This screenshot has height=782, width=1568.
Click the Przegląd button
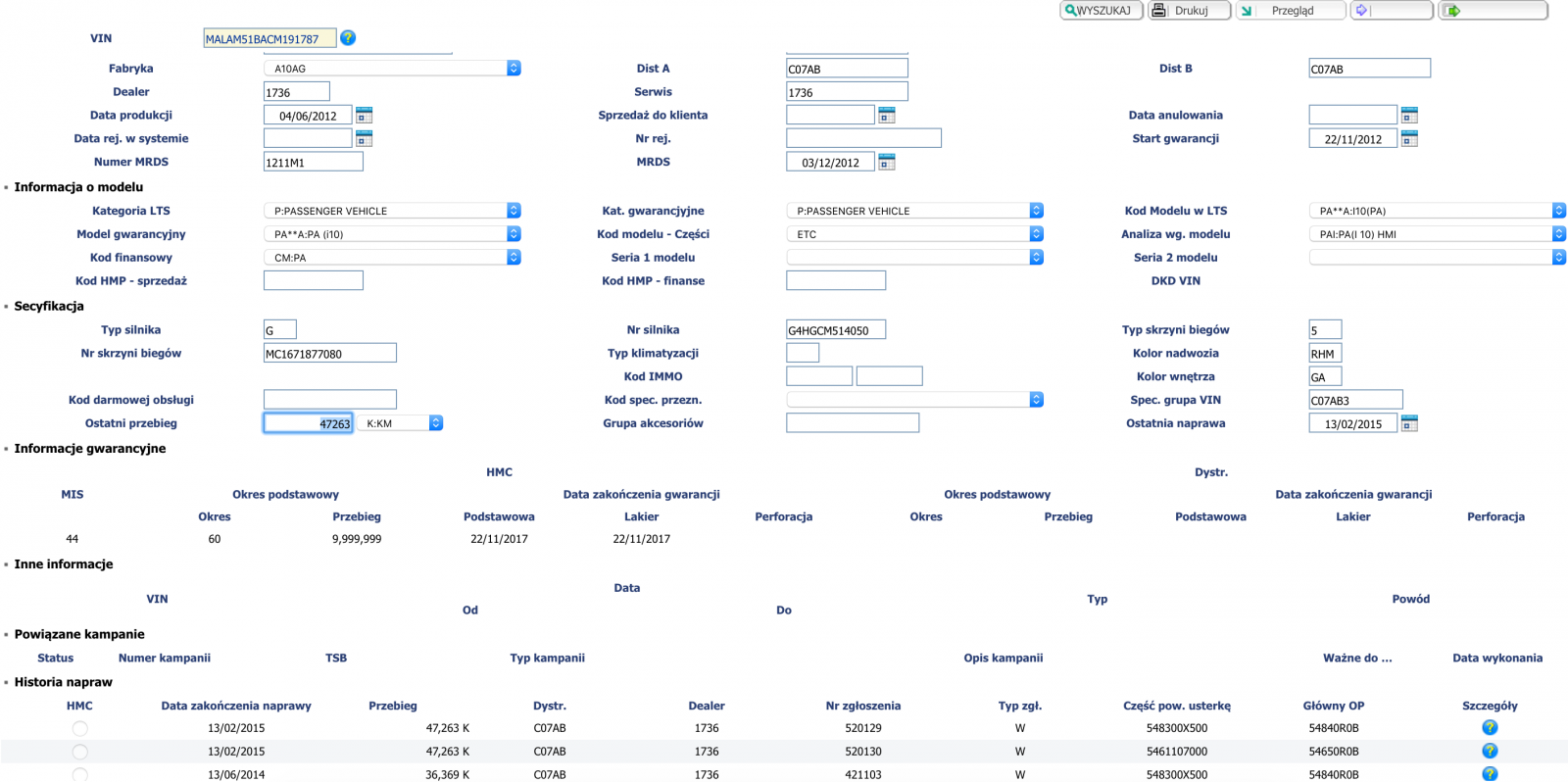tap(1290, 11)
